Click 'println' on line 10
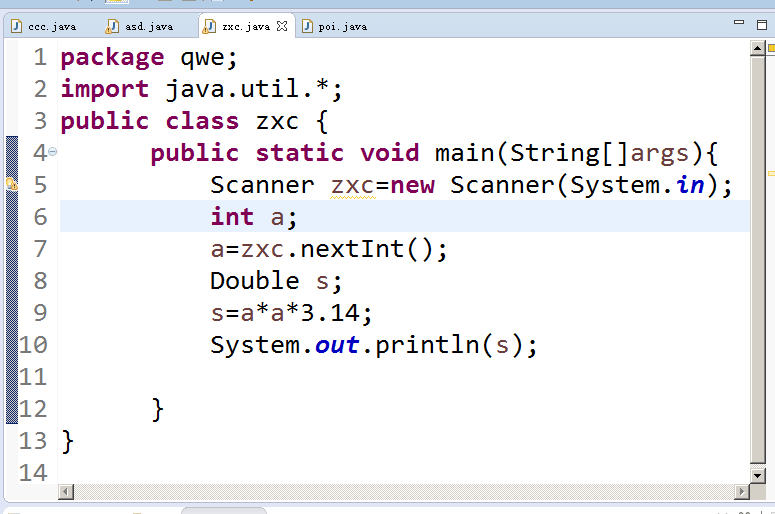775x514 pixels. pyautogui.click(x=428, y=345)
